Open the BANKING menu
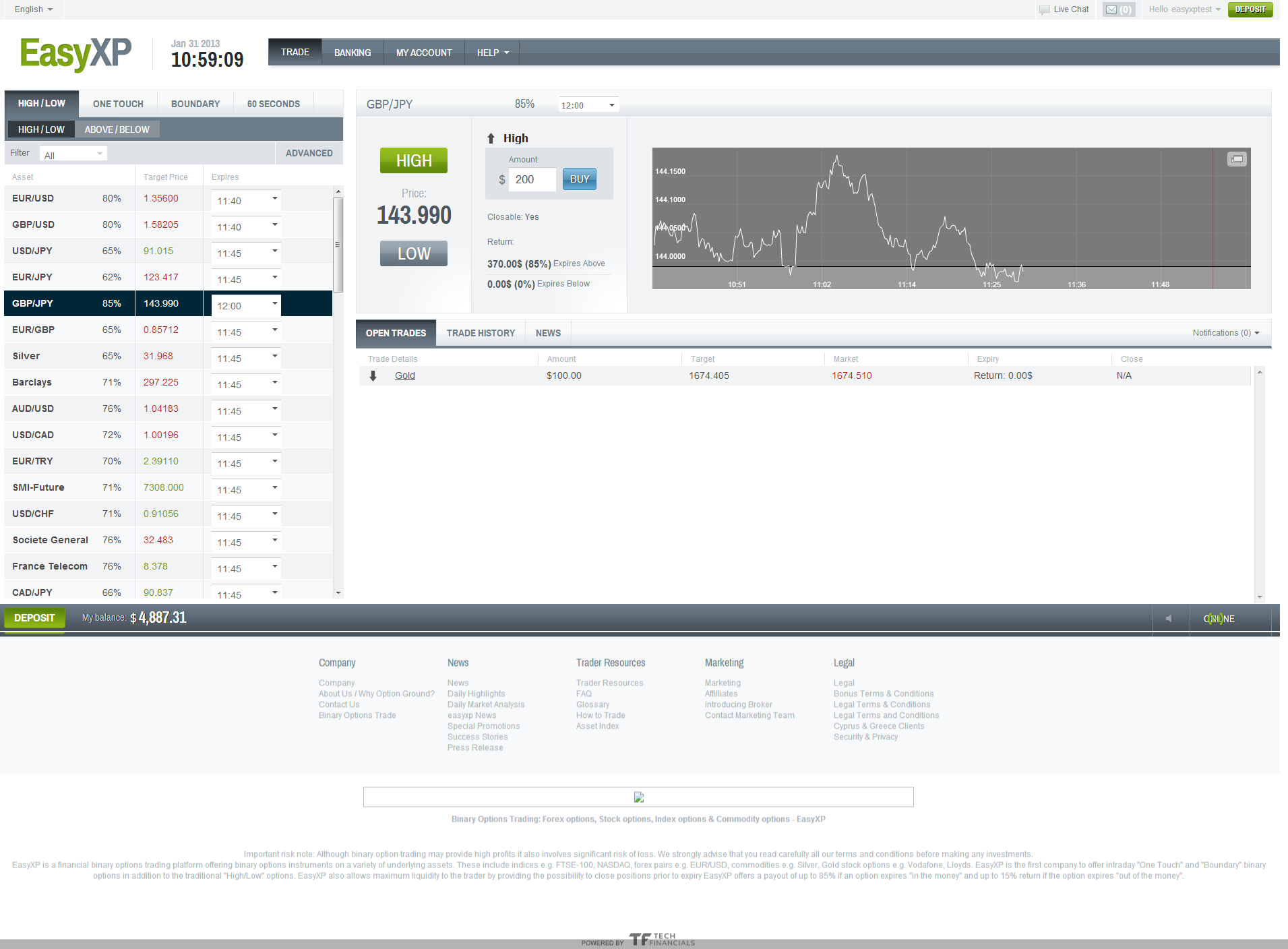Screen dimensions: 1288x949 coord(352,53)
